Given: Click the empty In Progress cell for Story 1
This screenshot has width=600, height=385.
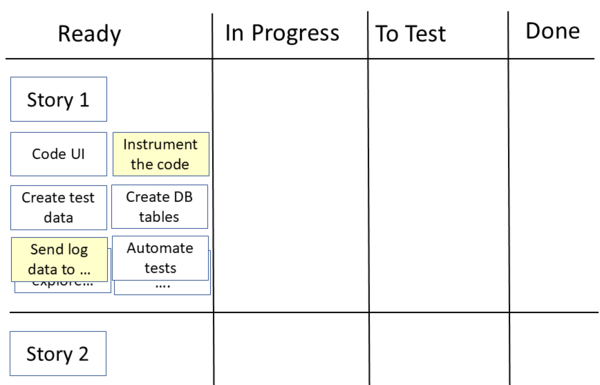Looking at the screenshot, I should (x=290, y=186).
